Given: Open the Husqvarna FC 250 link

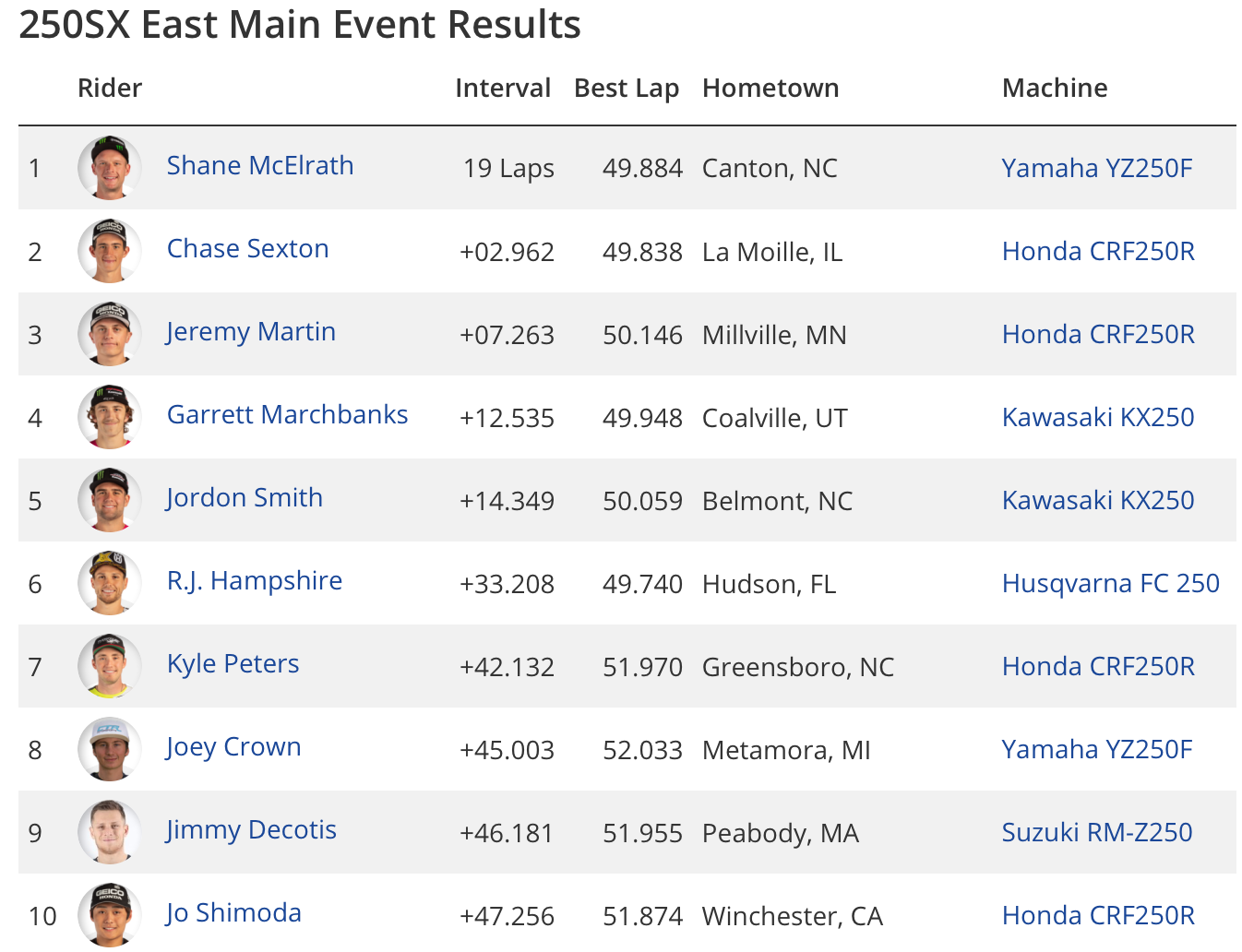Looking at the screenshot, I should coord(1110,584).
